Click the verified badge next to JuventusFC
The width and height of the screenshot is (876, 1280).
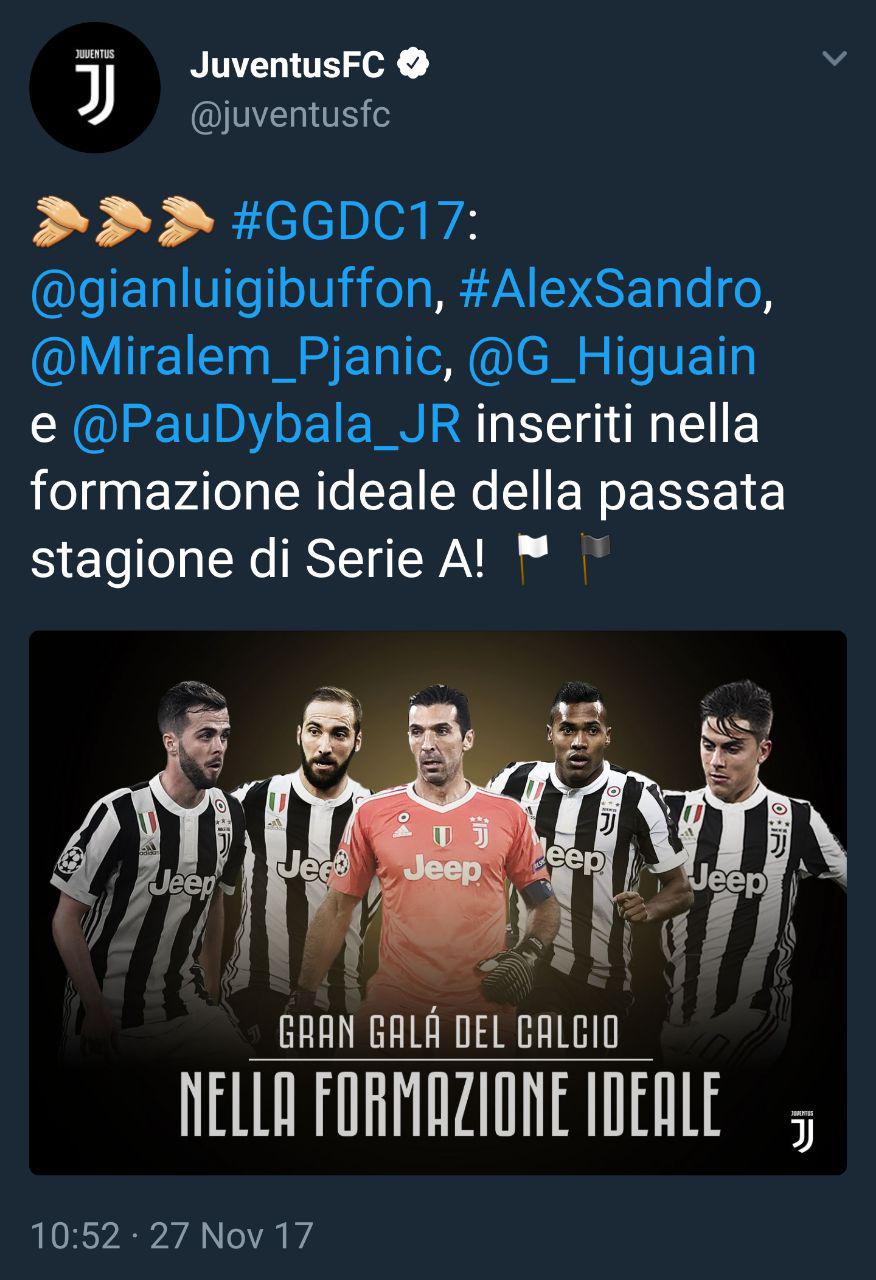click(414, 65)
